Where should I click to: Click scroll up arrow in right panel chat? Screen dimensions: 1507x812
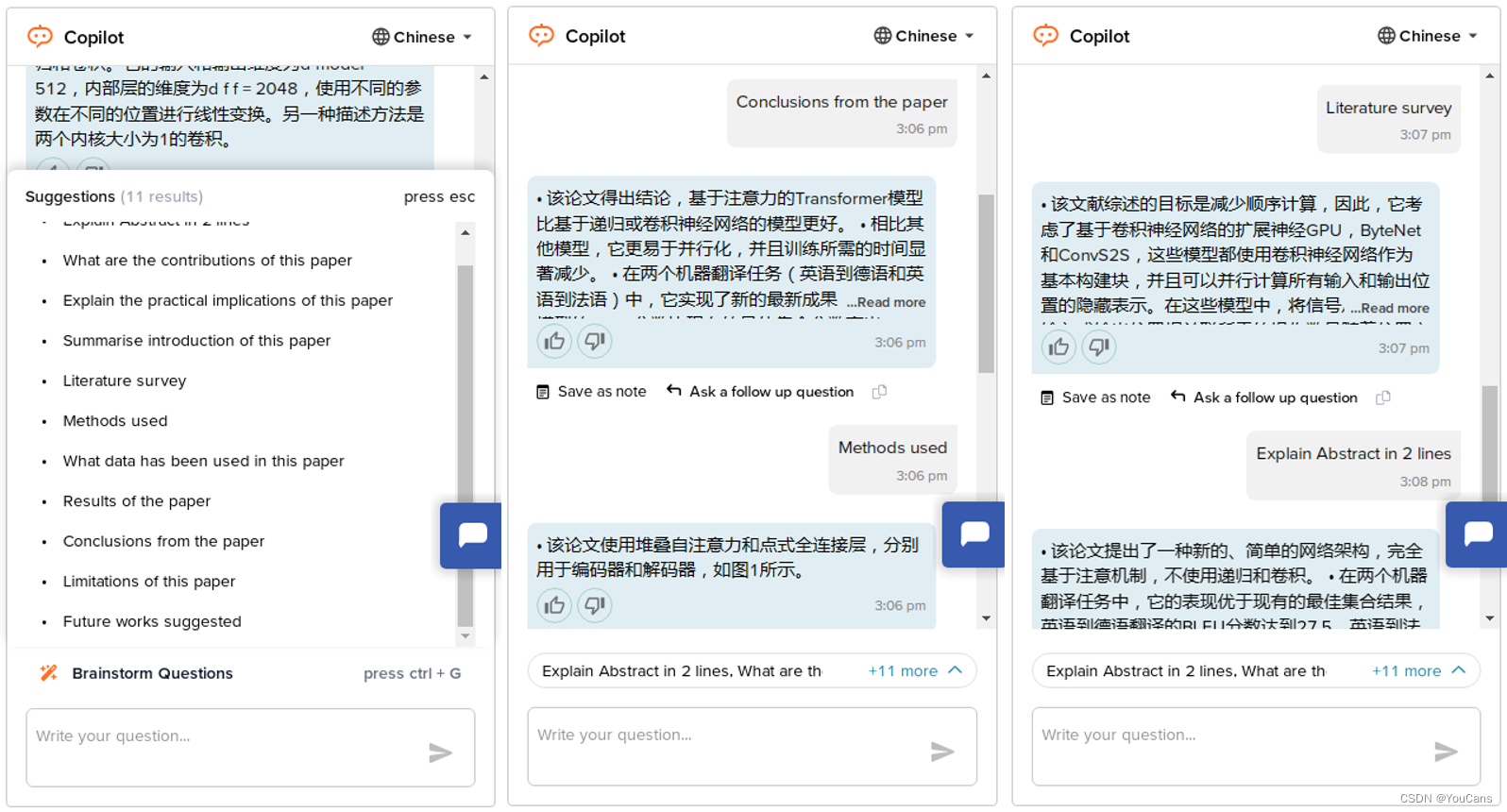[1490, 76]
